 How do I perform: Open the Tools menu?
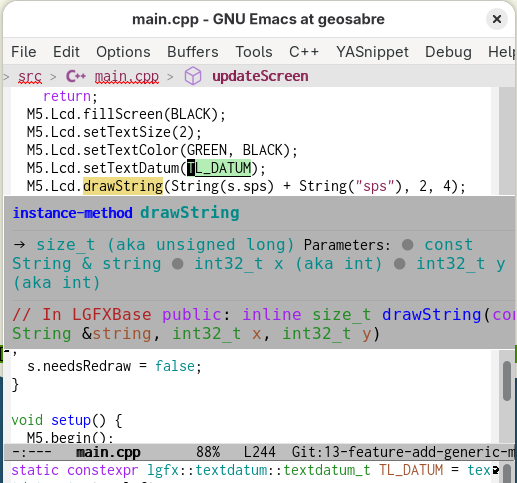pyautogui.click(x=254, y=52)
